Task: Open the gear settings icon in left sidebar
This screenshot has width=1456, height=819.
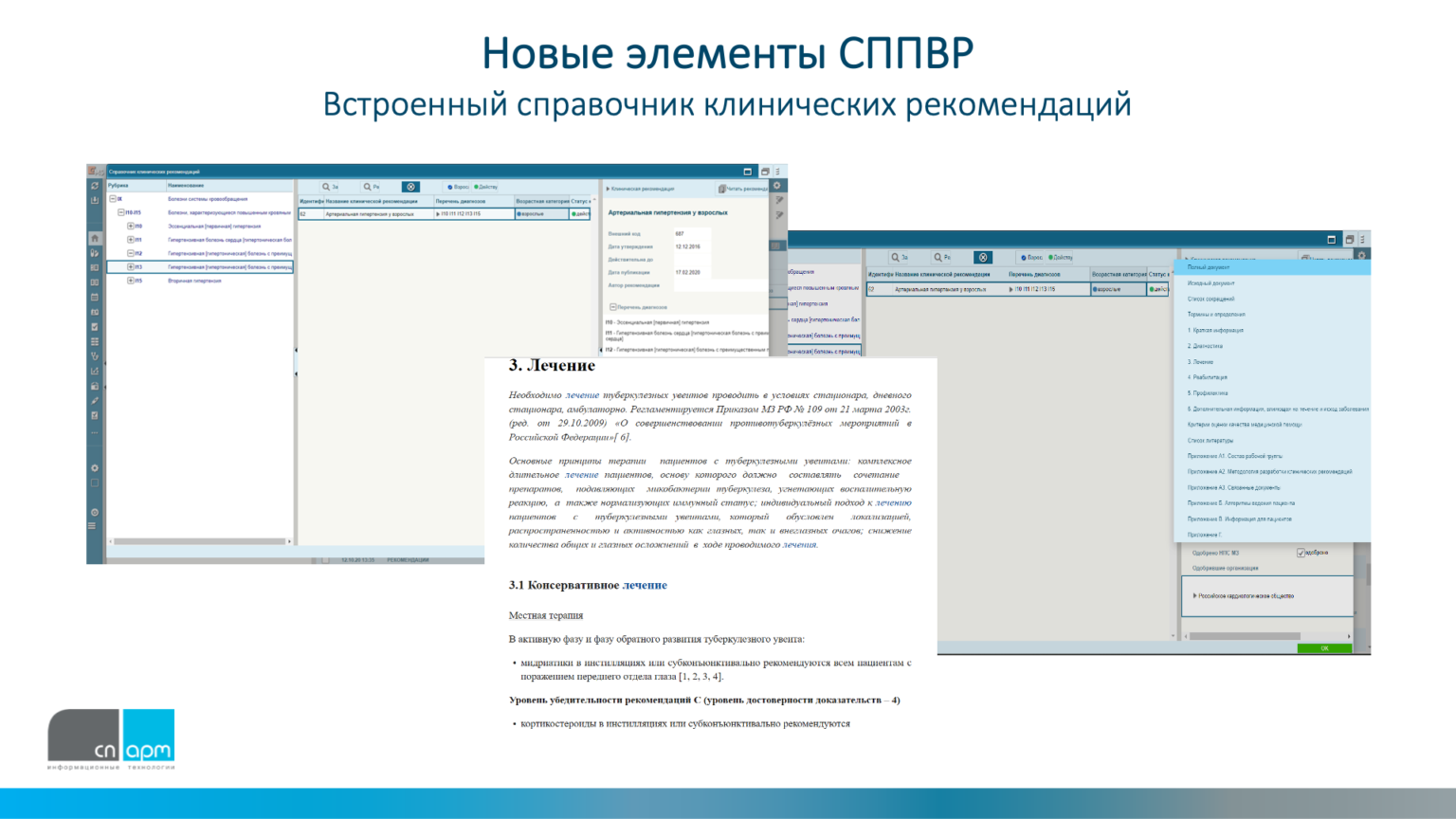Action: click(95, 468)
